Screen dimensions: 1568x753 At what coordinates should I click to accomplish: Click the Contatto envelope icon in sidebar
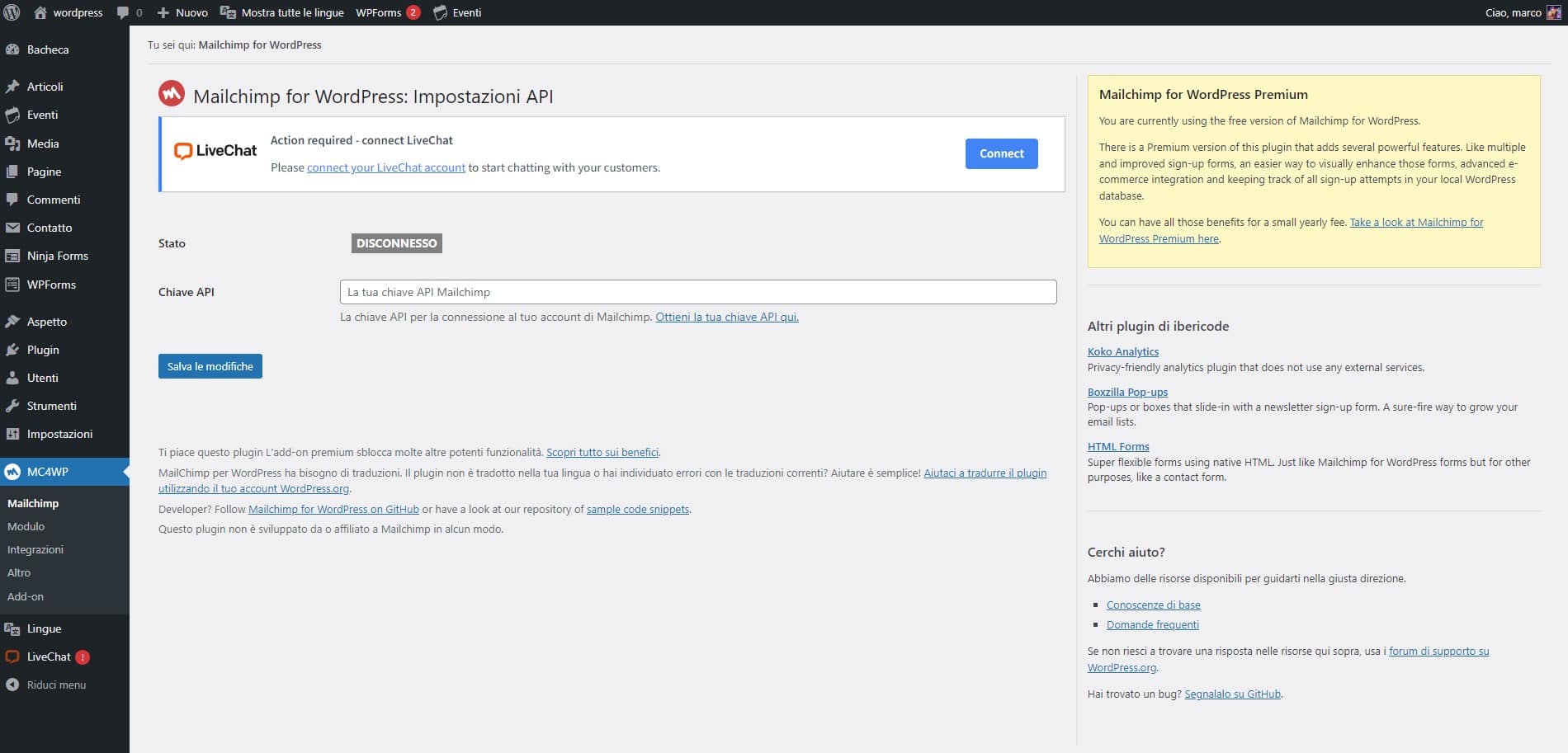click(x=12, y=228)
